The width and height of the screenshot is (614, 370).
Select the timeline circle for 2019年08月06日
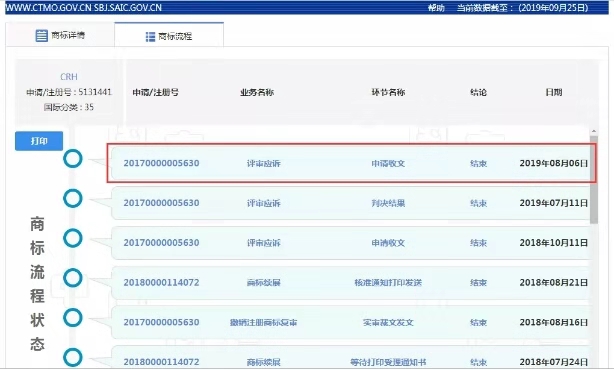pyautogui.click(x=73, y=159)
